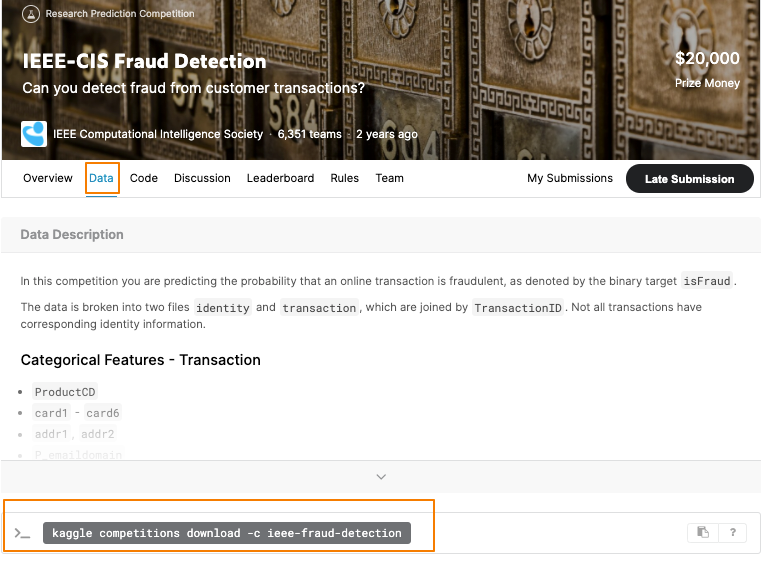Viewport: 774px width, 562px height.
Task: Open the Team tab
Action: pyautogui.click(x=389, y=178)
